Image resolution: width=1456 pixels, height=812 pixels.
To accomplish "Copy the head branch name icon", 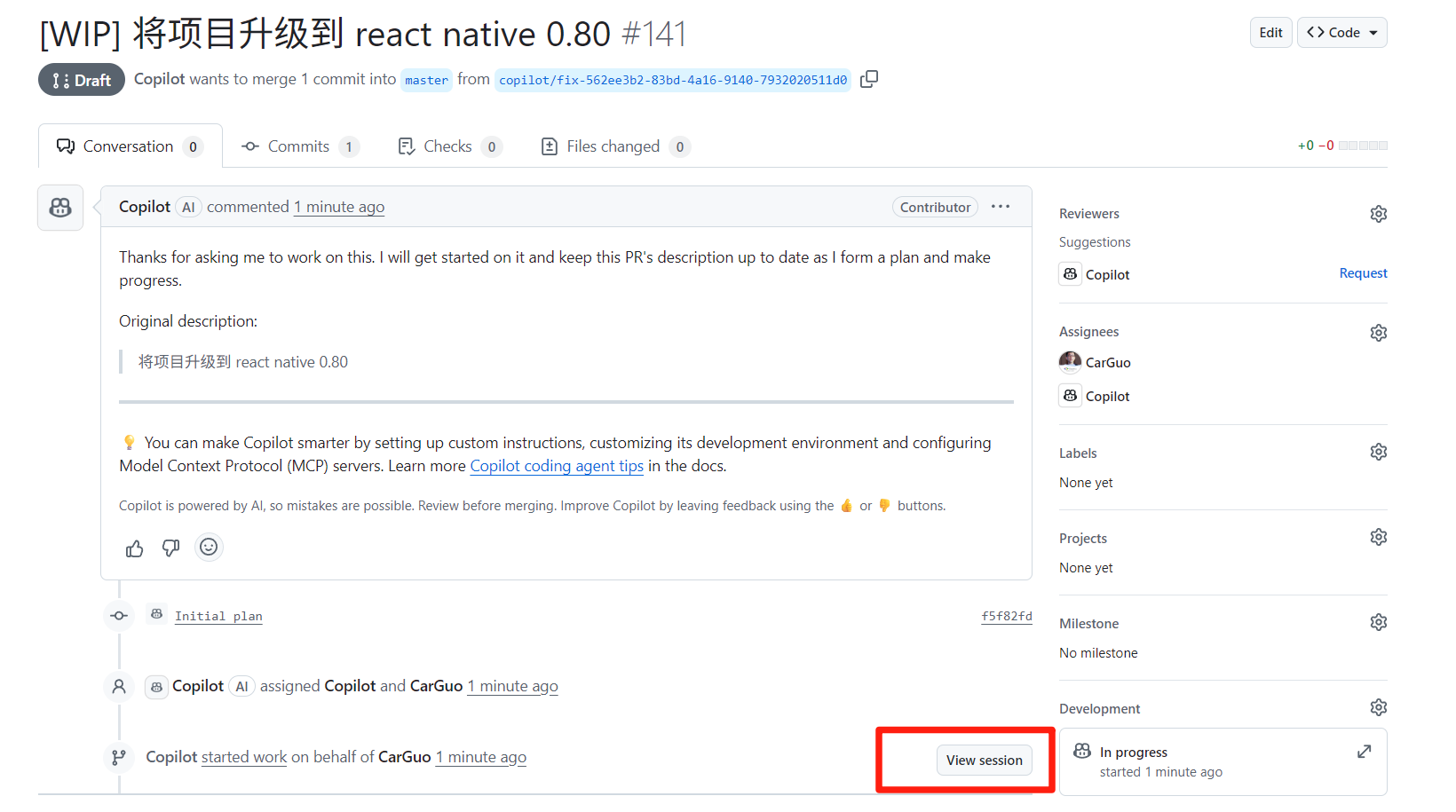I will [869, 79].
